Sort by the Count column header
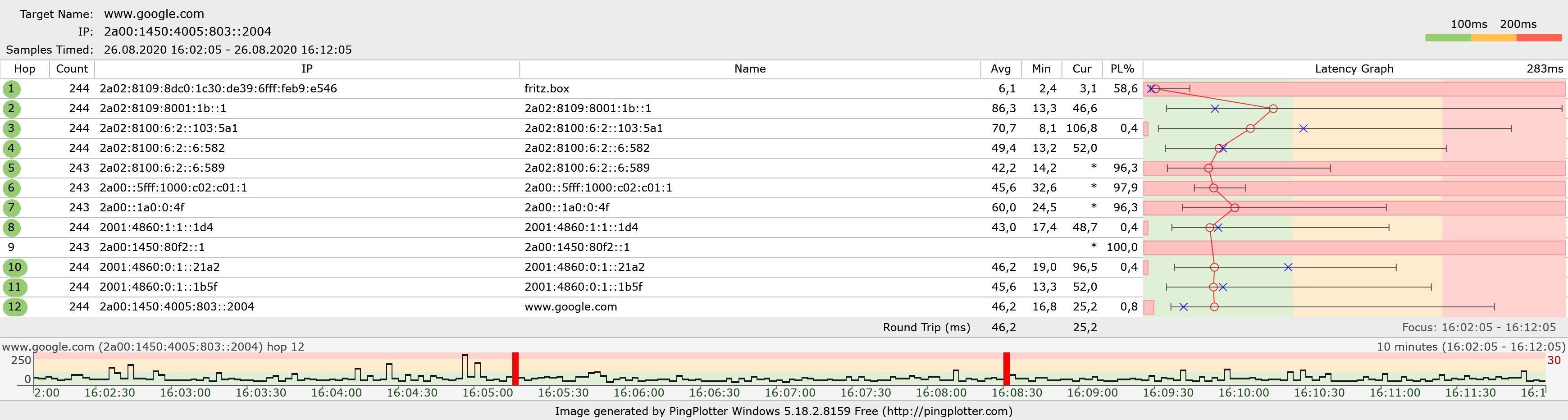Screen dimensions: 1568x420 coord(72,69)
